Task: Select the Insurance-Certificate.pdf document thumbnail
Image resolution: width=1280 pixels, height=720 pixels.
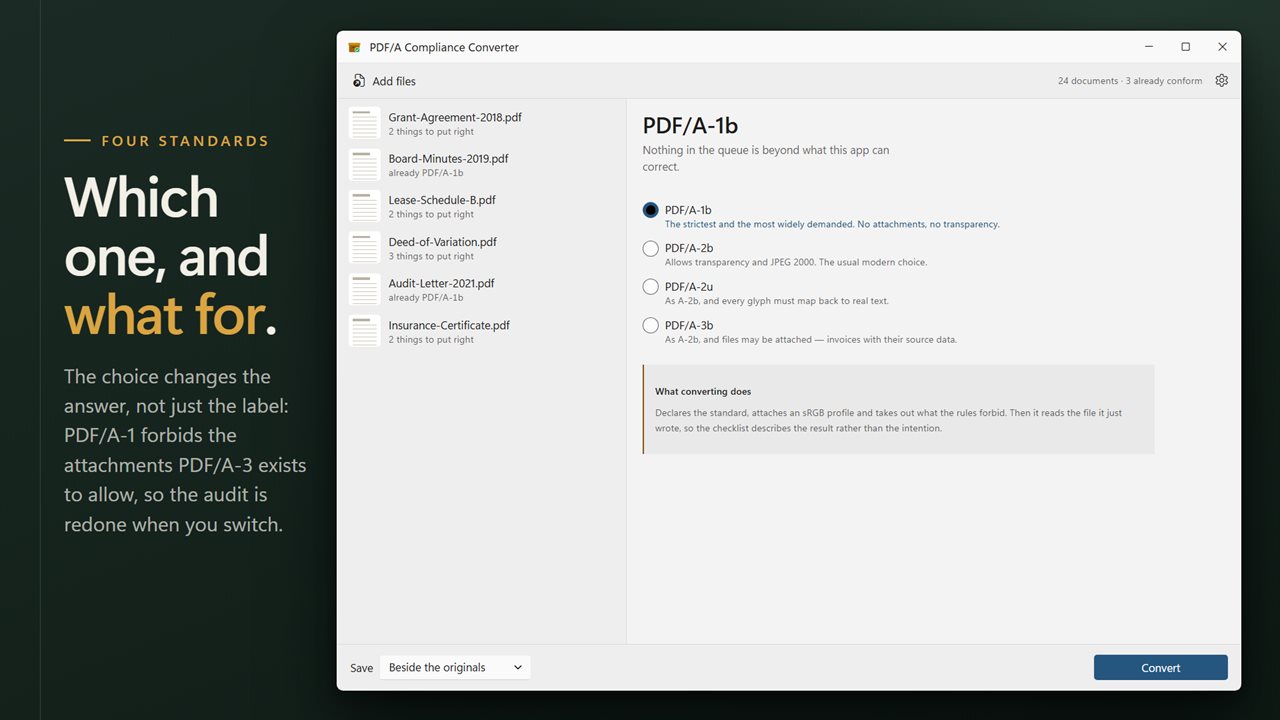Action: pyautogui.click(x=365, y=332)
